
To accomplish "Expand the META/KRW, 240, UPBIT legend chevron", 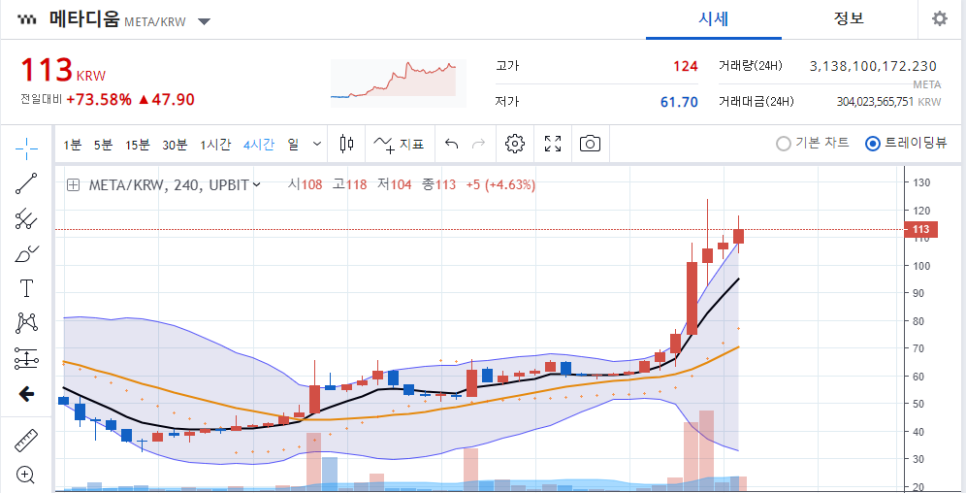I will click(257, 184).
